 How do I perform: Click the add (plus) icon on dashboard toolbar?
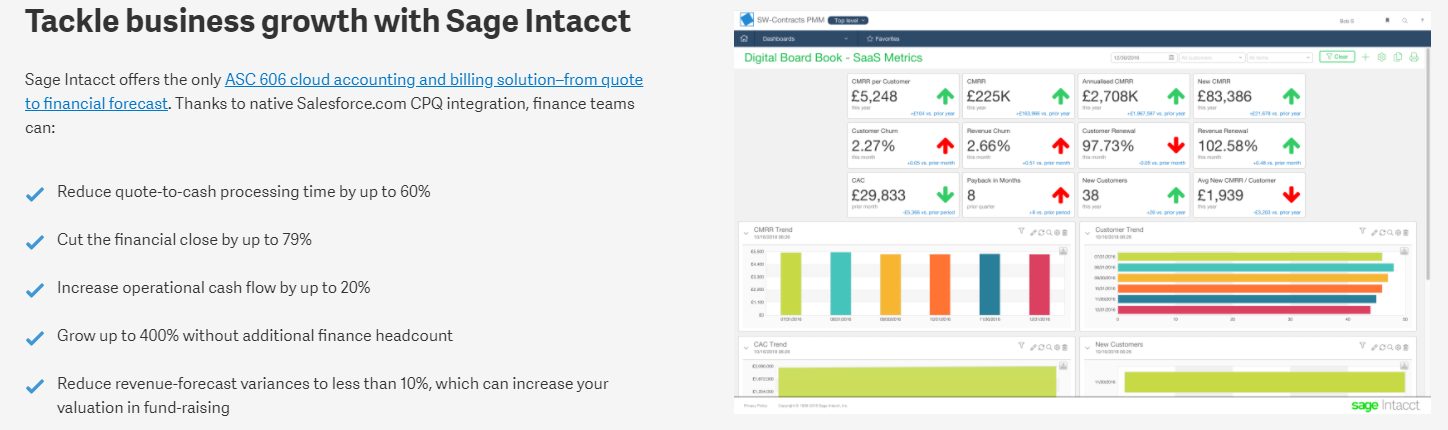click(1365, 57)
